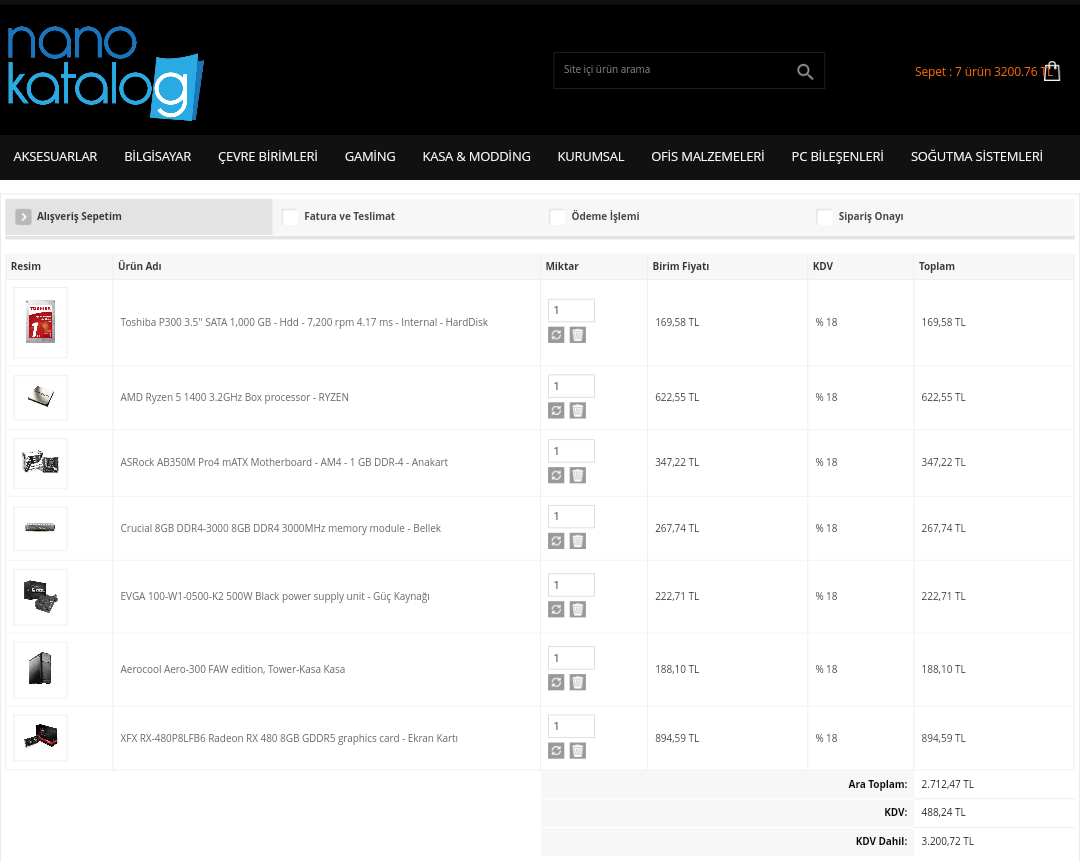Open the OFİS MALZEMELERİ menu
The width and height of the screenshot is (1080, 862).
[x=708, y=156]
